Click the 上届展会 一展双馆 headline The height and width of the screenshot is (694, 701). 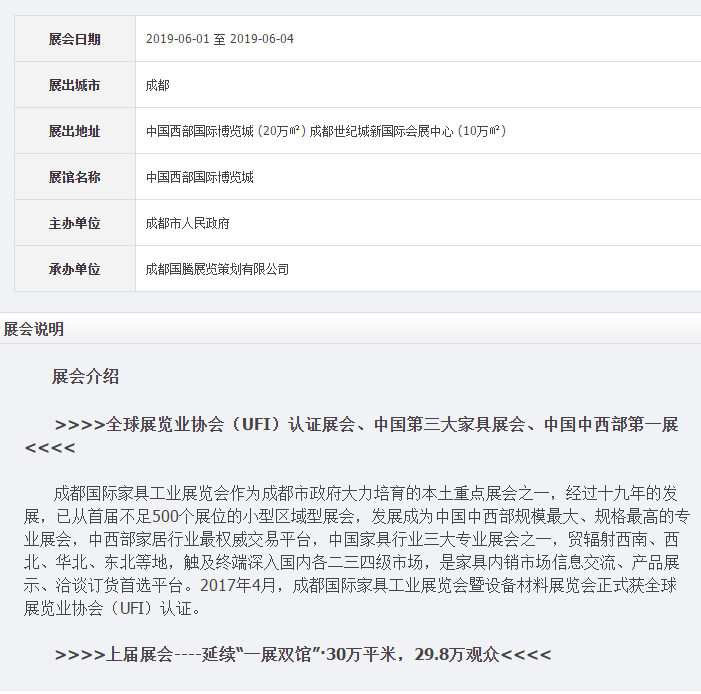tap(303, 655)
